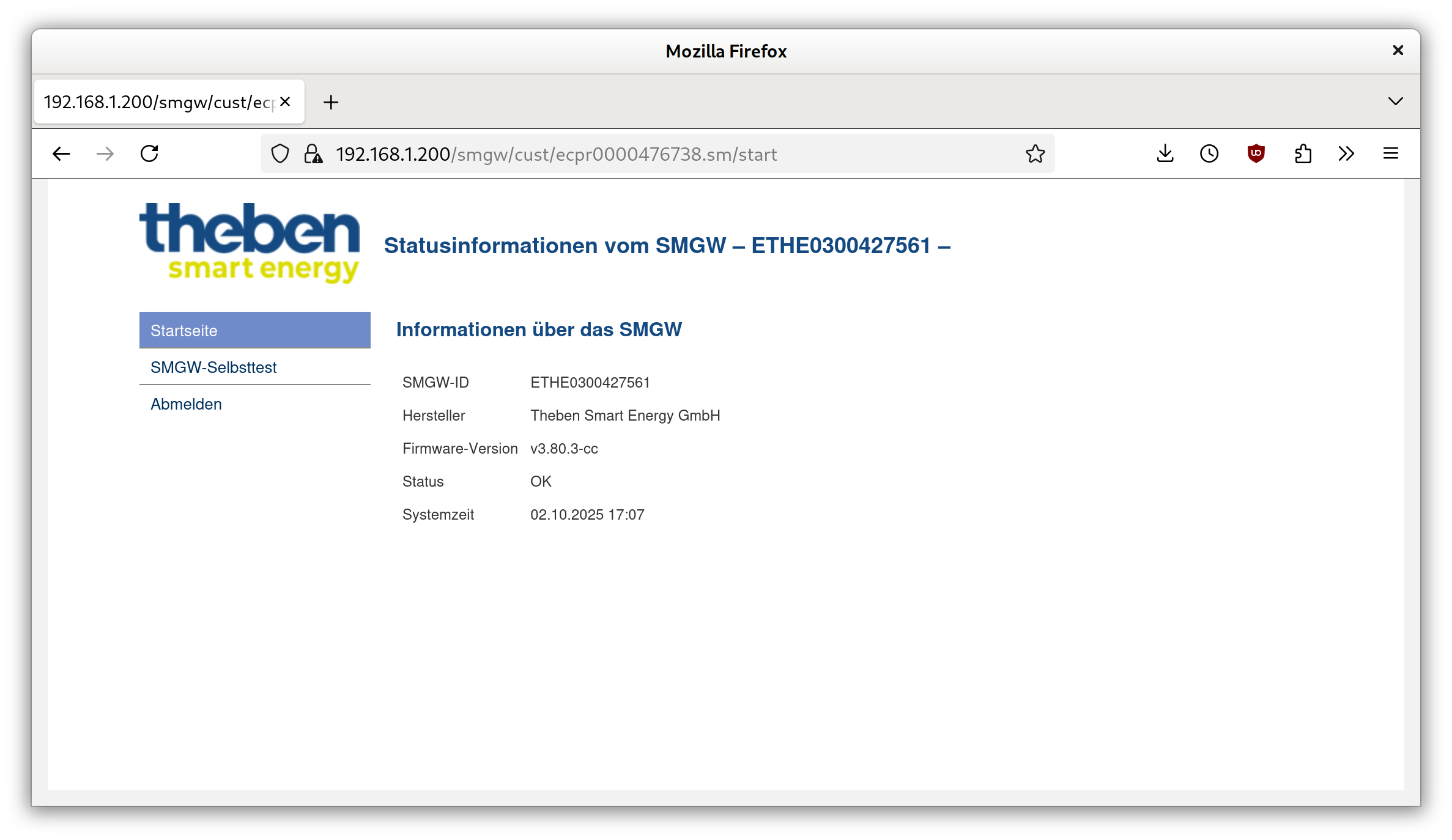Open the history clock icon
Screen dimensions: 1452x840
pos(1209,153)
